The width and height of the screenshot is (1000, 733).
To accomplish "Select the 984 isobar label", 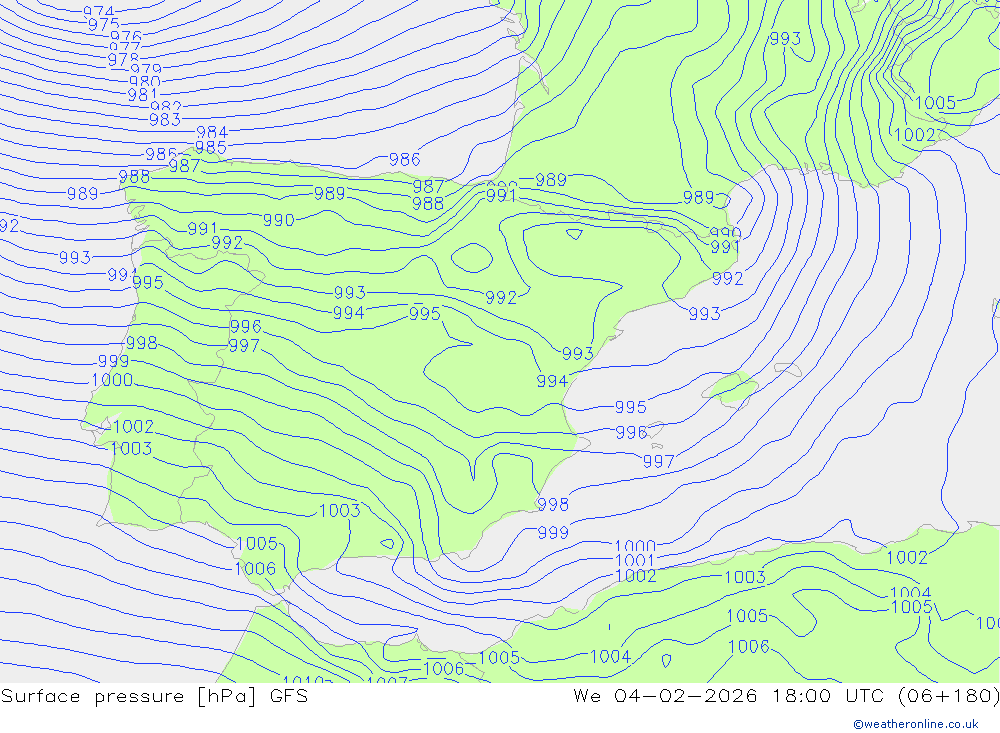I will 212,132.
